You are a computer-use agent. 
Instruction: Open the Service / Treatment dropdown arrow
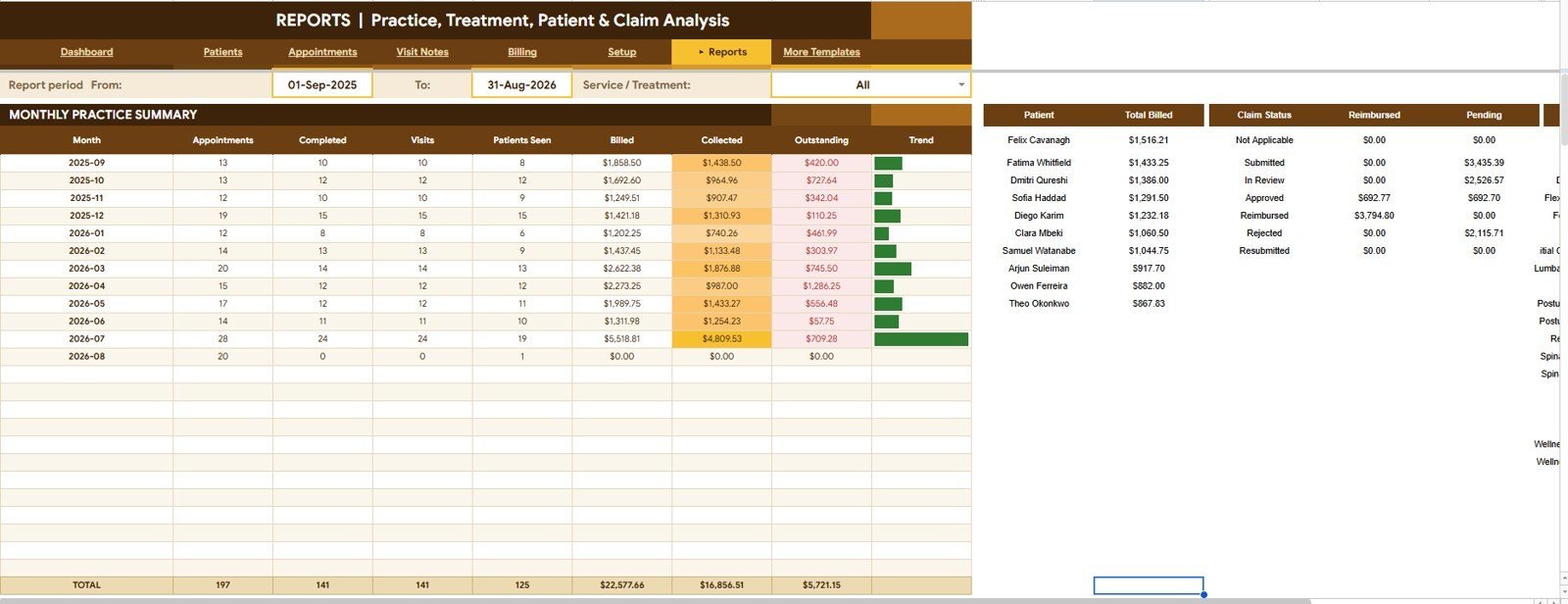pyautogui.click(x=960, y=85)
